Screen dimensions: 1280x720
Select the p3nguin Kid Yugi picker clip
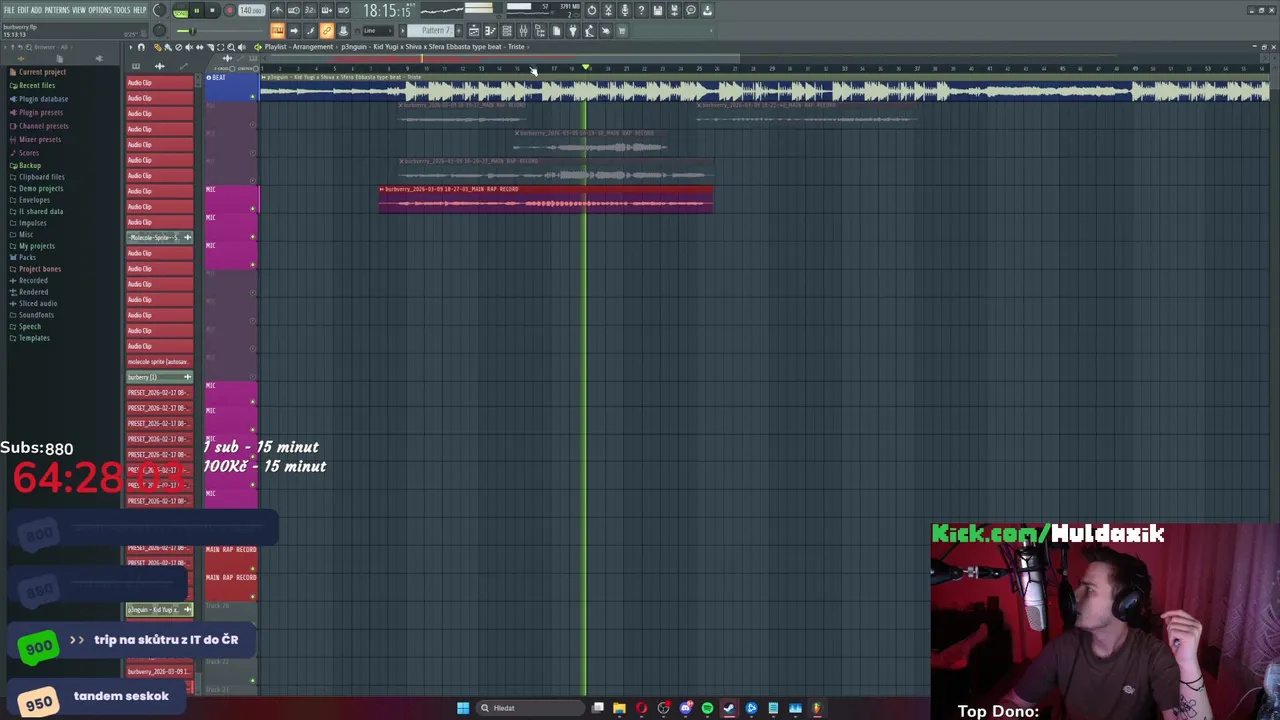159,609
